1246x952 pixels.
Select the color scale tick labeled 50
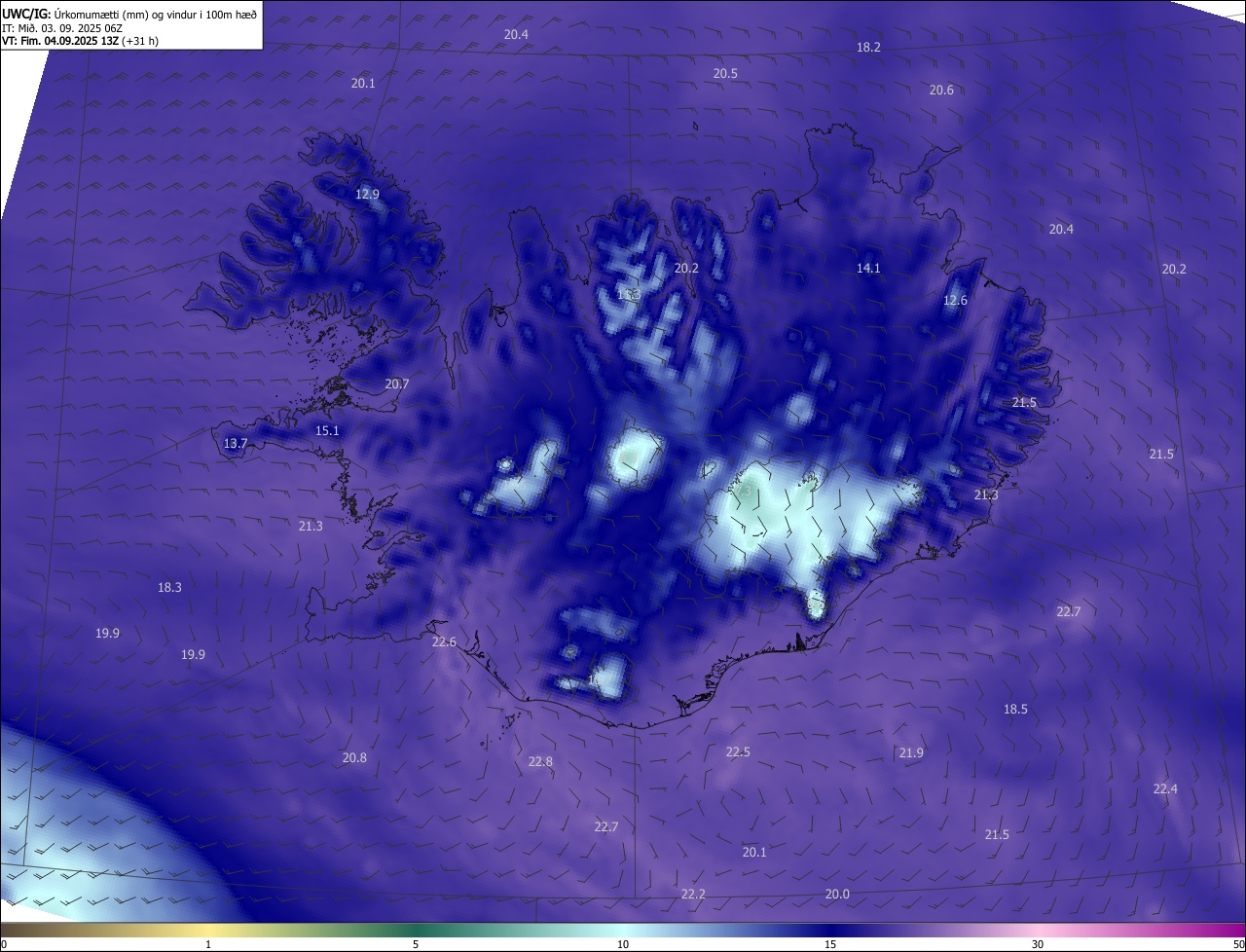tap(1238, 944)
